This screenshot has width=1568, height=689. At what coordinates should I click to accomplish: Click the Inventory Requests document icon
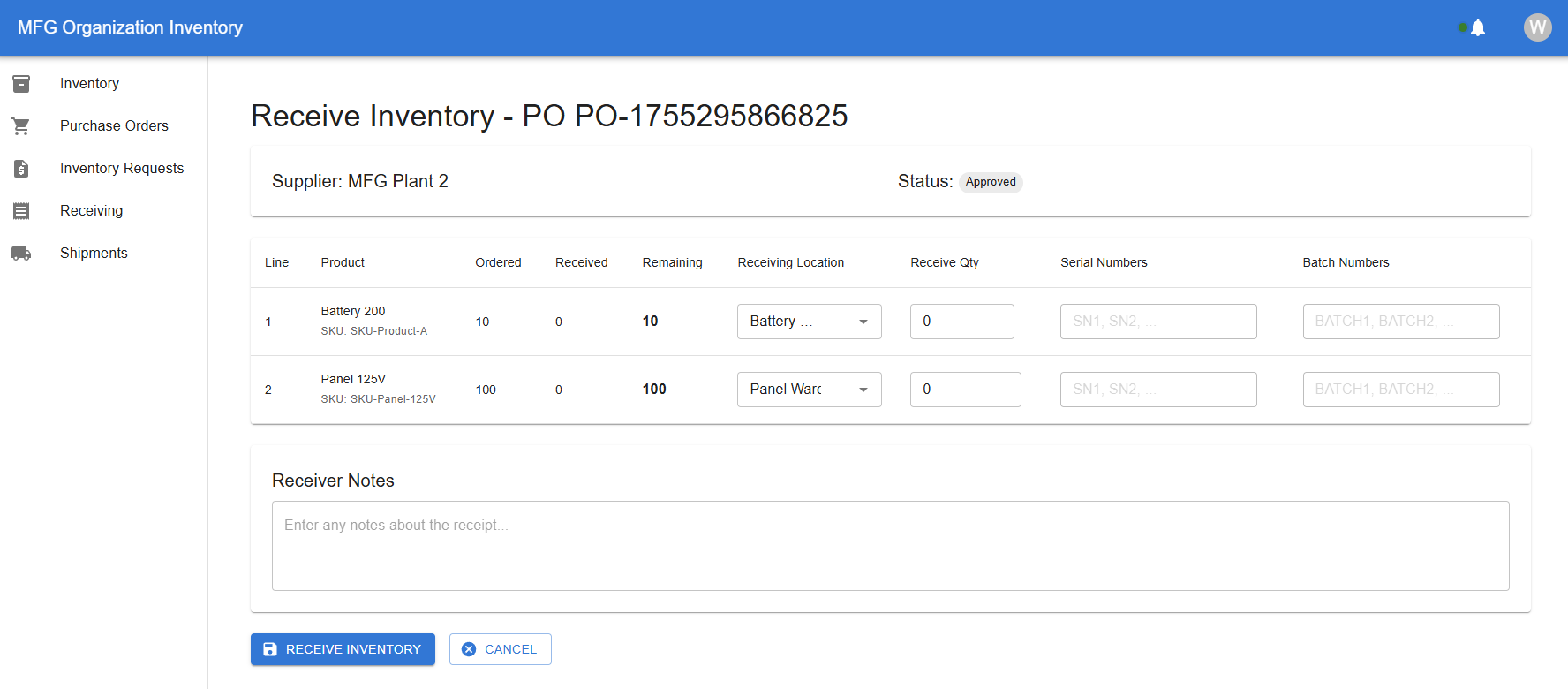pyautogui.click(x=21, y=169)
